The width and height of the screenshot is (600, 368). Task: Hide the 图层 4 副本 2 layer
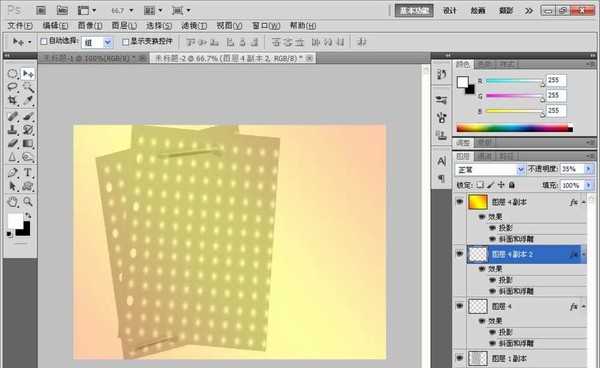[x=460, y=254]
